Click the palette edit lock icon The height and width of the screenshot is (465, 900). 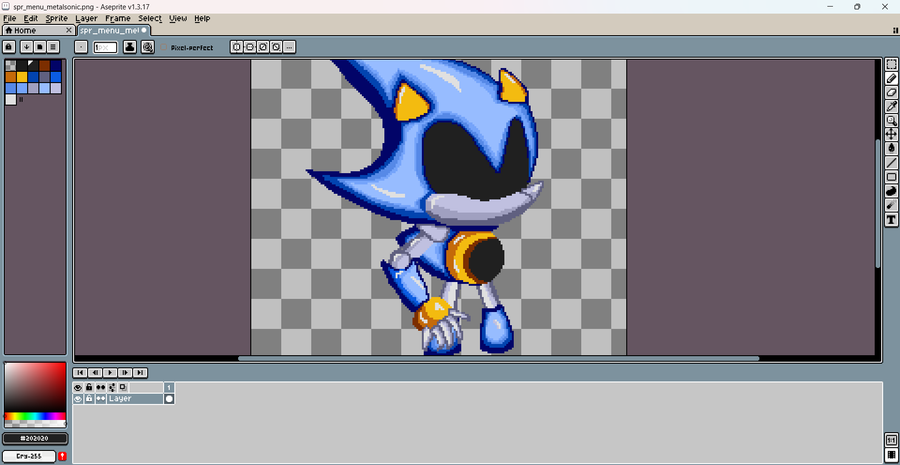click(9, 47)
